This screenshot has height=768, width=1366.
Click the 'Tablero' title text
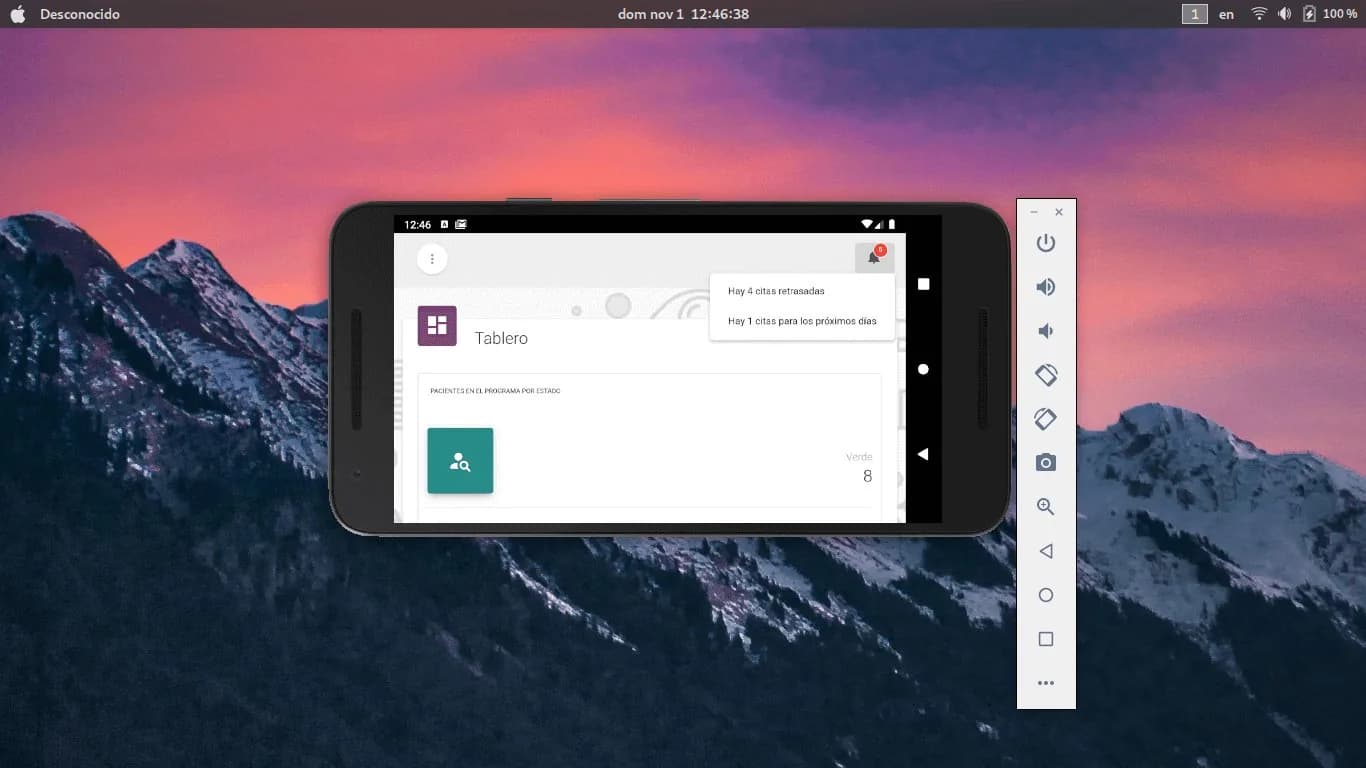(x=501, y=338)
